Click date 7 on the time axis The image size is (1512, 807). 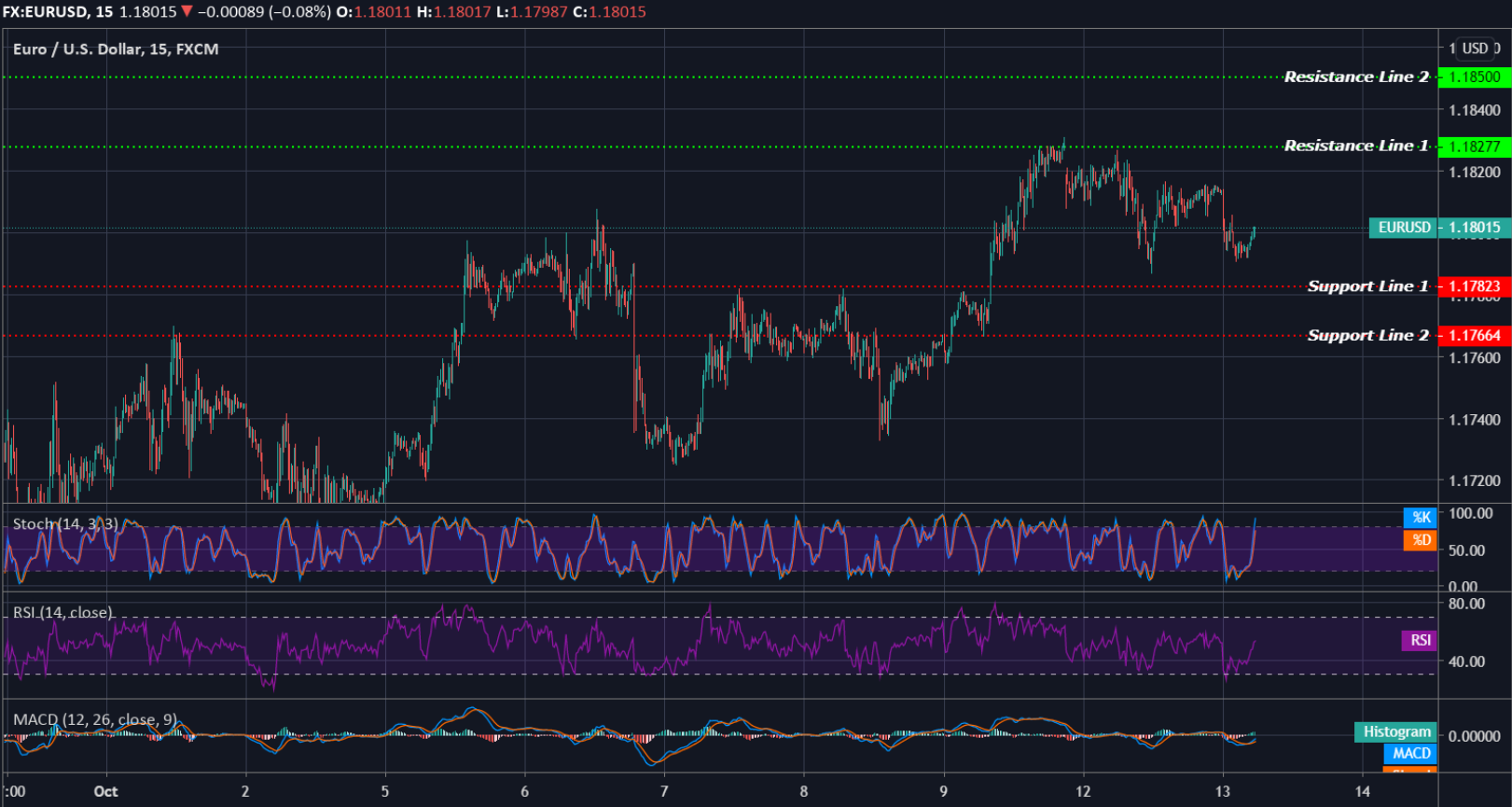point(664,791)
